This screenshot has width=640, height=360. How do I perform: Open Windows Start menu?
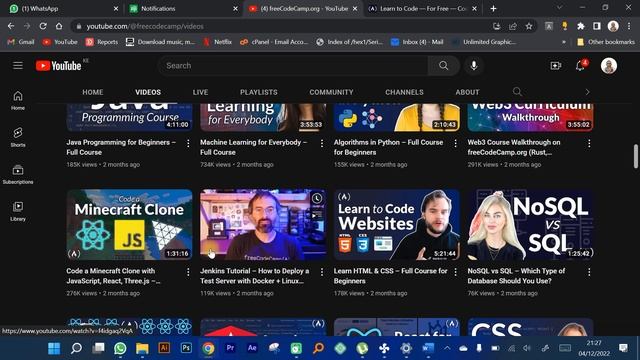(x=54, y=348)
